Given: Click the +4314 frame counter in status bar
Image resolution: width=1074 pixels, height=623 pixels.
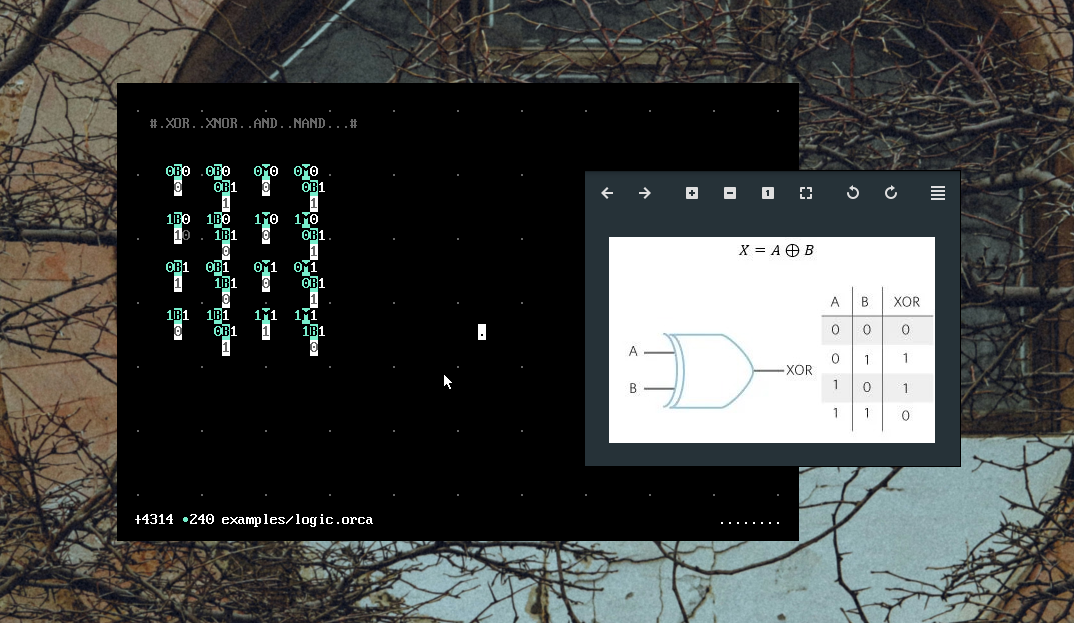Looking at the screenshot, I should [x=154, y=520].
